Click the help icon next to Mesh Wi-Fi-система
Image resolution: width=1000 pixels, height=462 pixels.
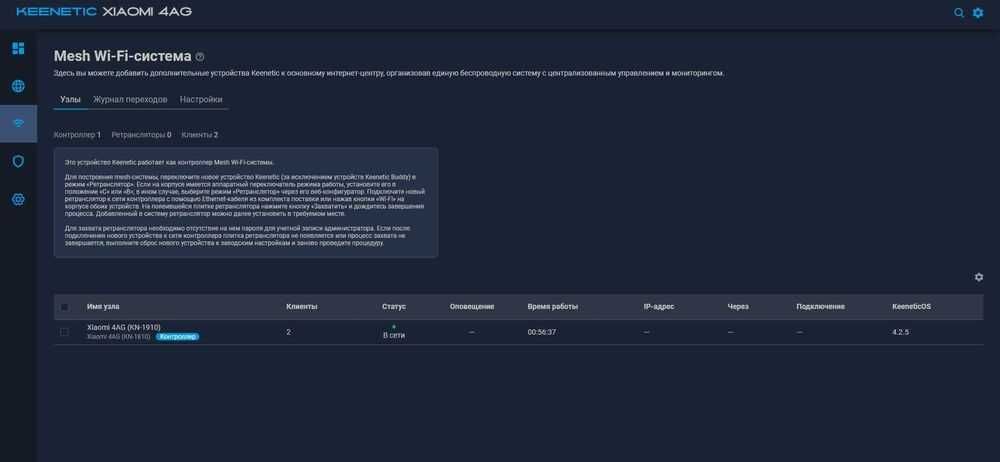pyautogui.click(x=200, y=57)
